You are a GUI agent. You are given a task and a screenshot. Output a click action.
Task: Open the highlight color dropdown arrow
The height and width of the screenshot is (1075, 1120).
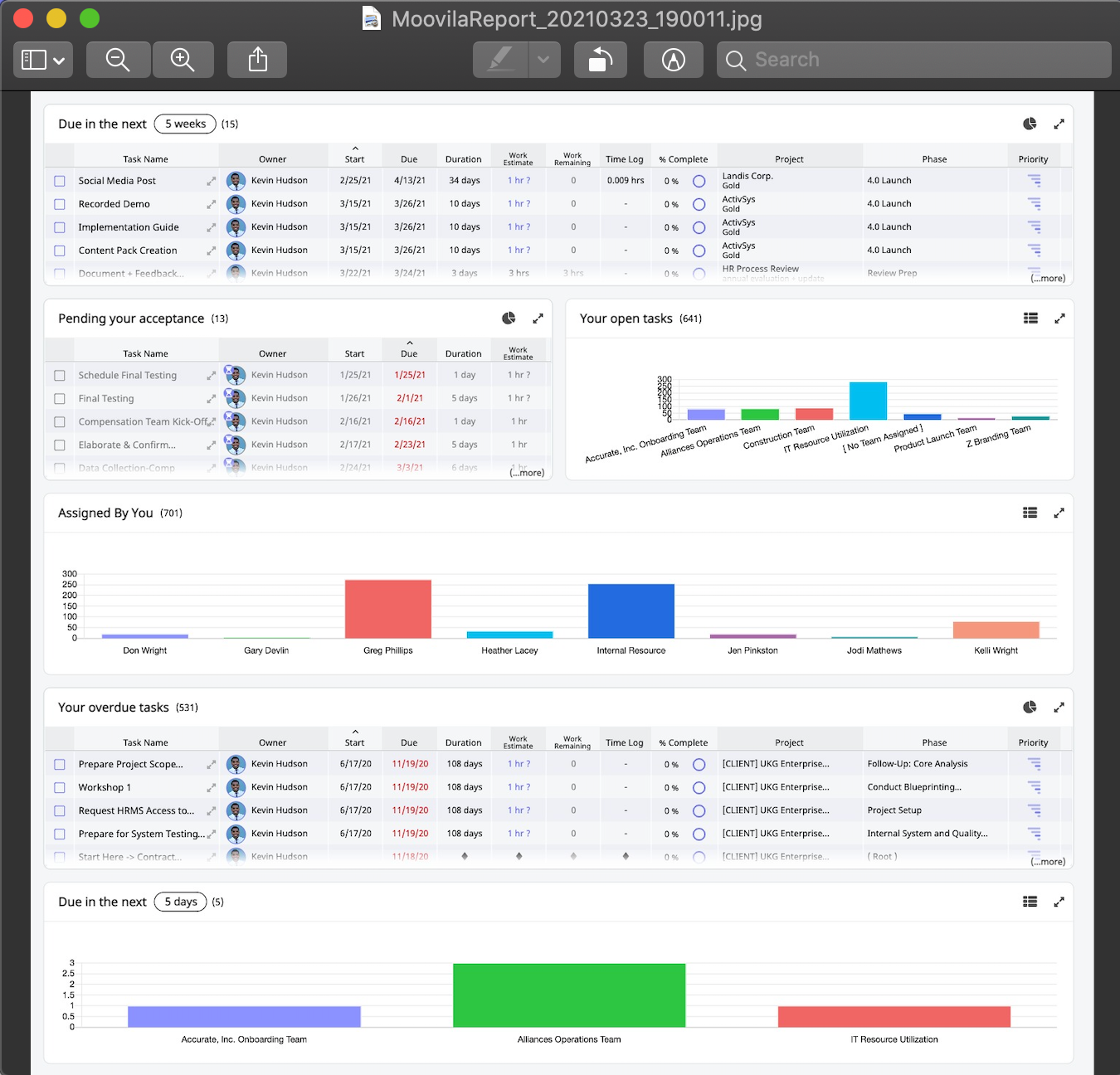[544, 60]
